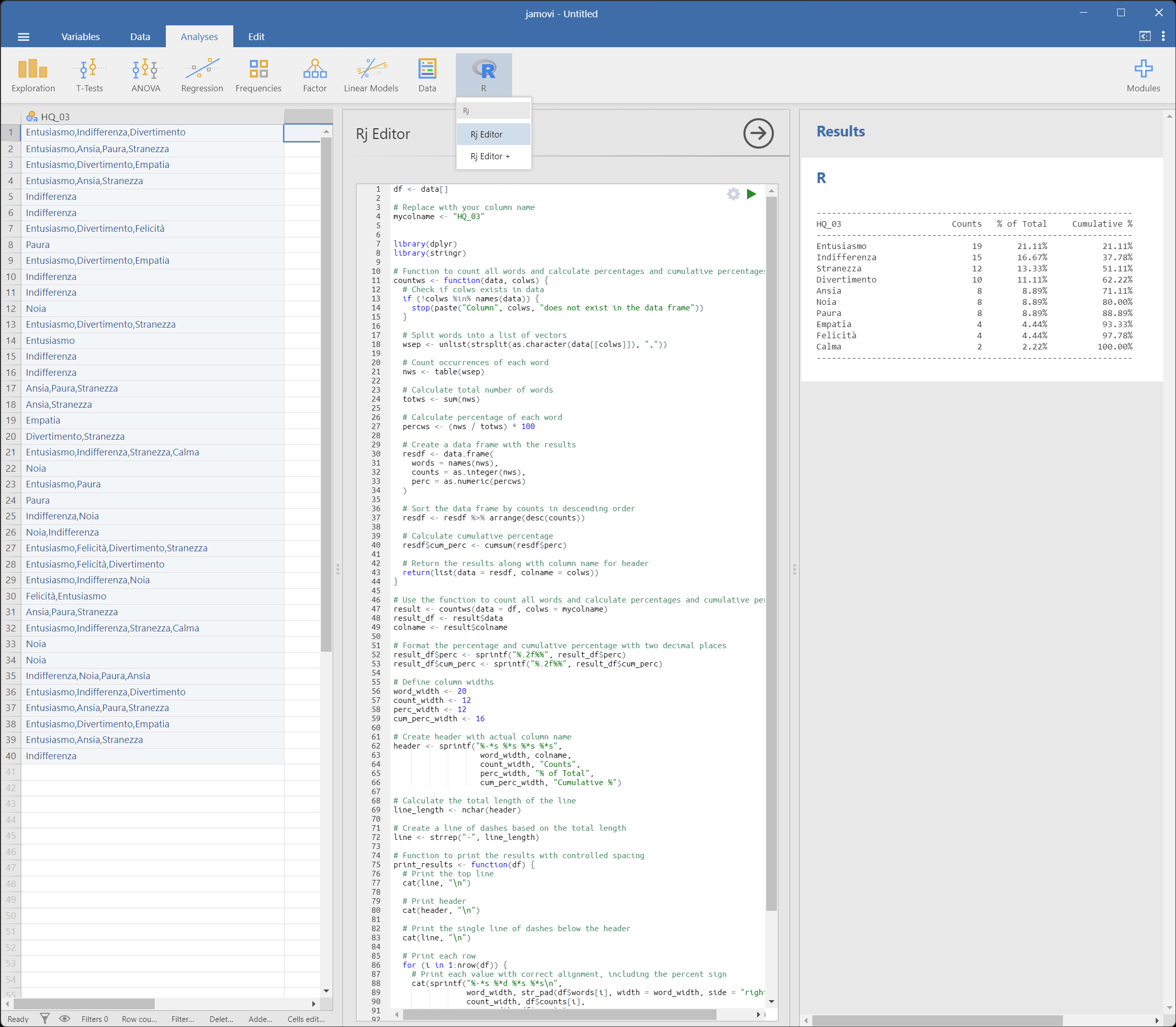1176x1027 pixels.
Task: Select row 1 cell Entusiasmo,Indifferenza,Divertimento
Action: [153, 132]
